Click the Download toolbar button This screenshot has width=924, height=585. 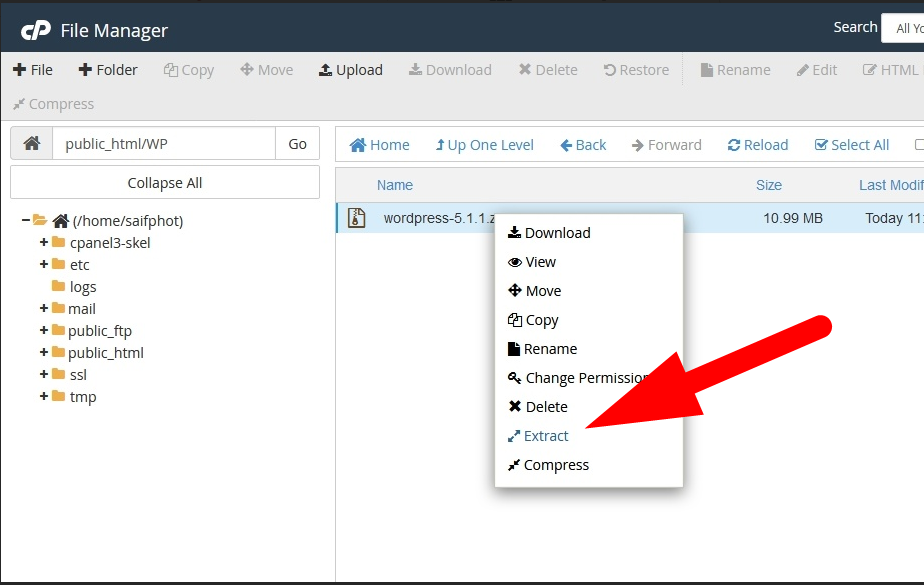point(450,70)
